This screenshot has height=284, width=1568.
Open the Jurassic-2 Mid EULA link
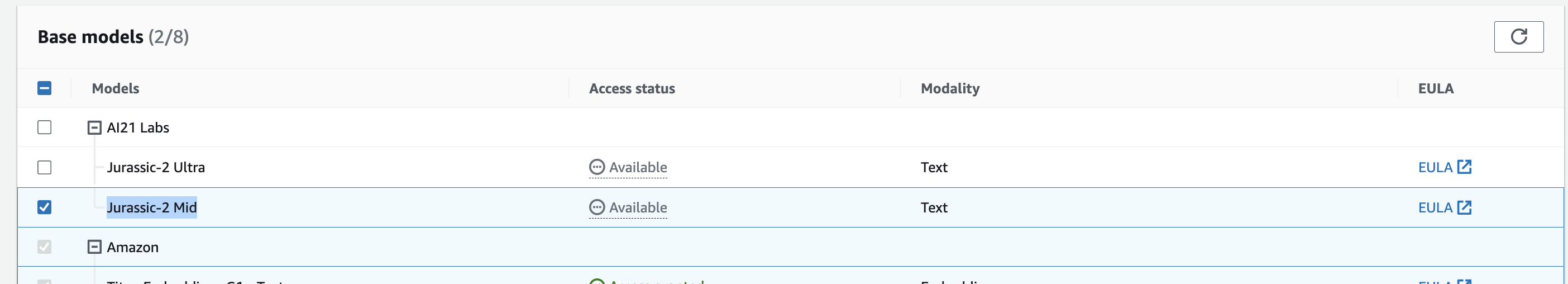pyautogui.click(x=1435, y=207)
